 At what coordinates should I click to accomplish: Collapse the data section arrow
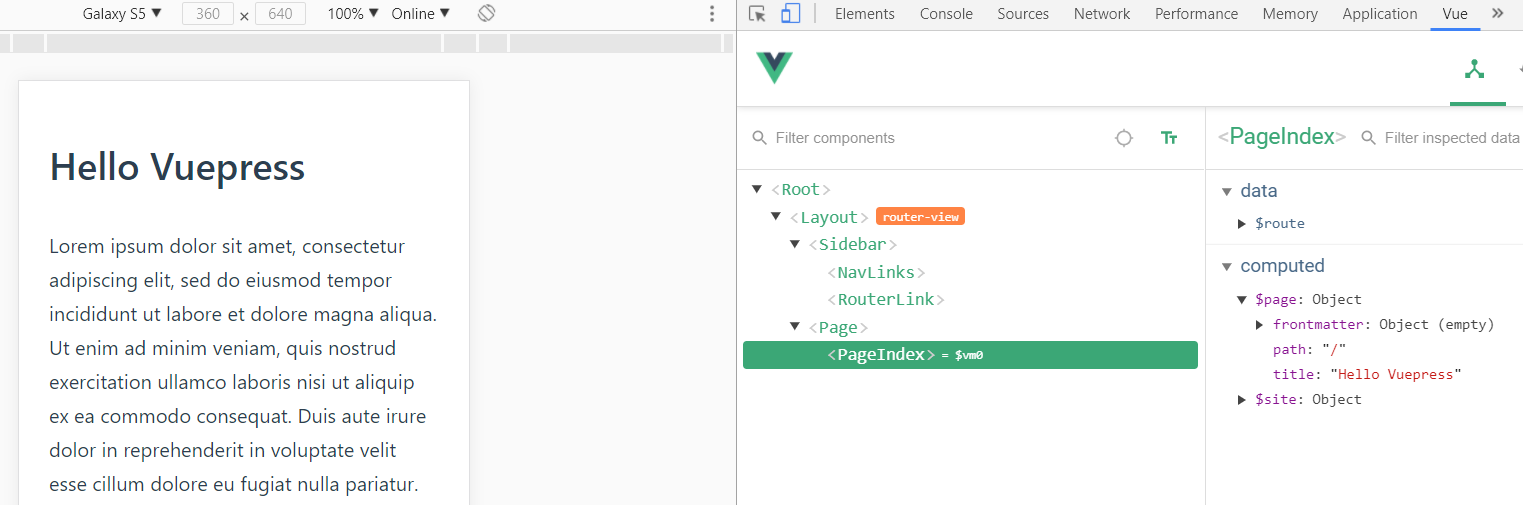pos(1226,191)
